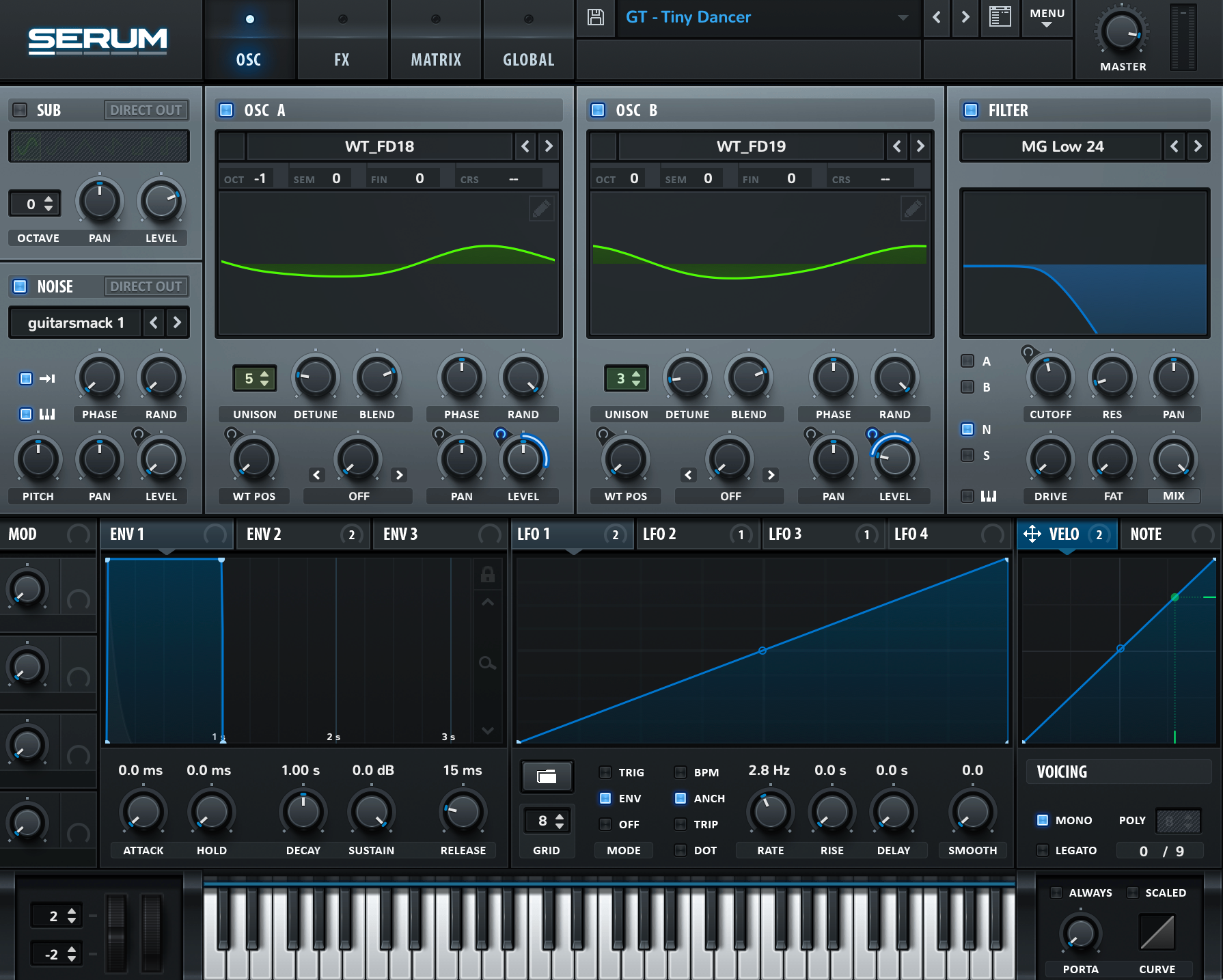1223x980 pixels.
Task: Click the save preset floppy disk icon
Action: click(x=596, y=17)
